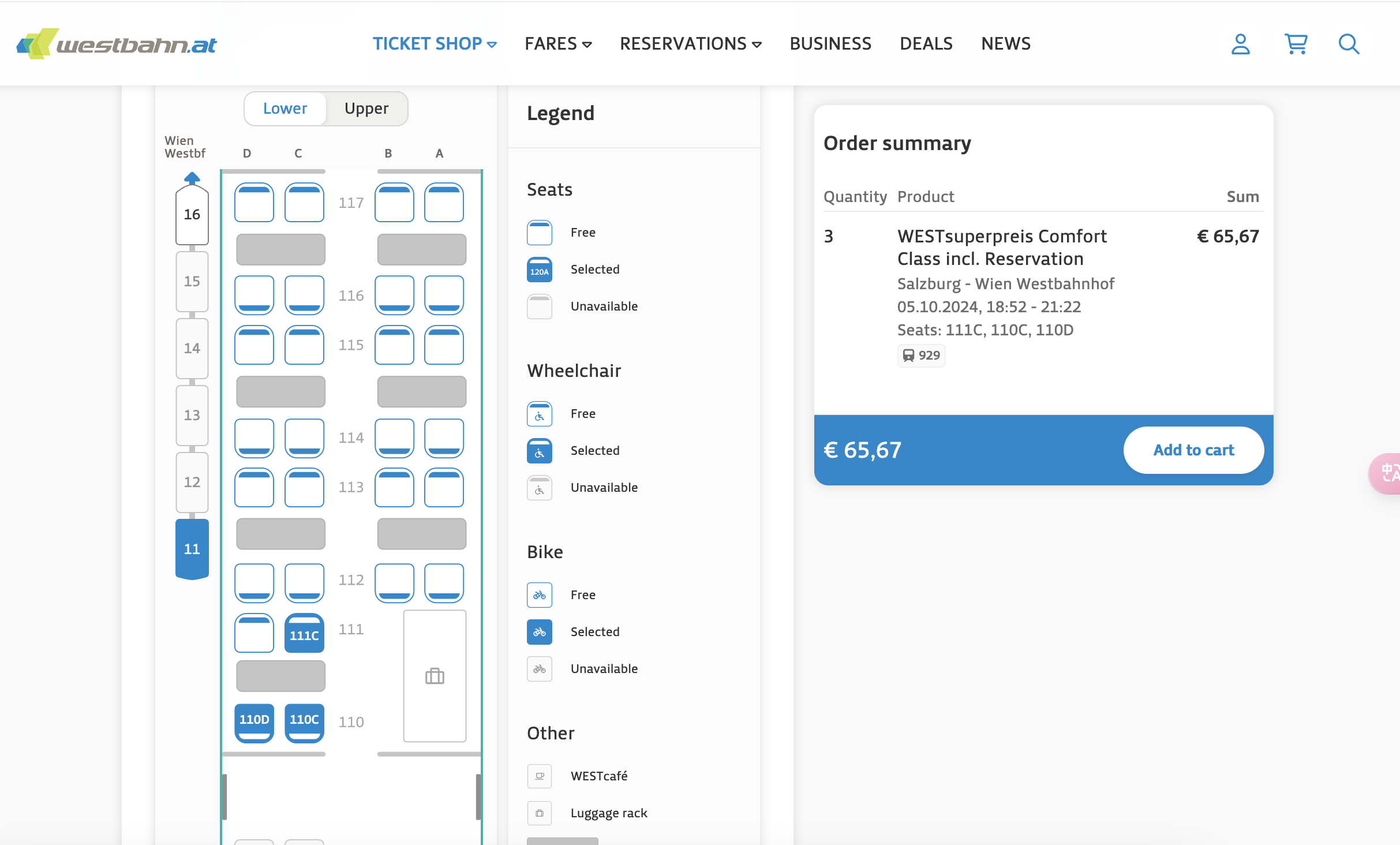Screen dimensions: 1400x845
Task: Click the luggage rack icon in seat map
Action: (435, 676)
